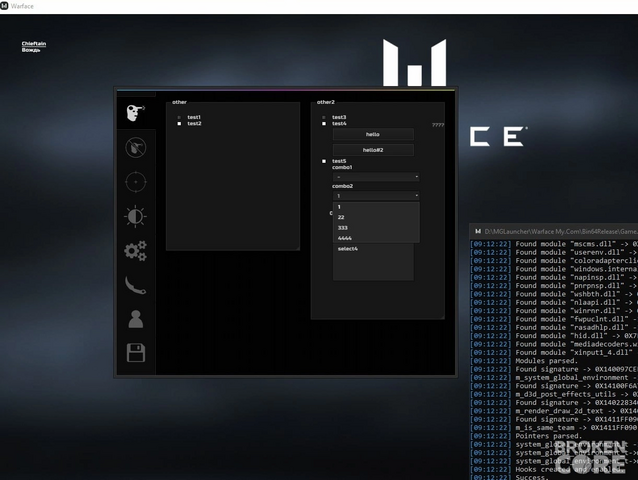638x480 pixels.
Task: Open the aimbot head tab in sidebar
Action: pyautogui.click(x=135, y=113)
